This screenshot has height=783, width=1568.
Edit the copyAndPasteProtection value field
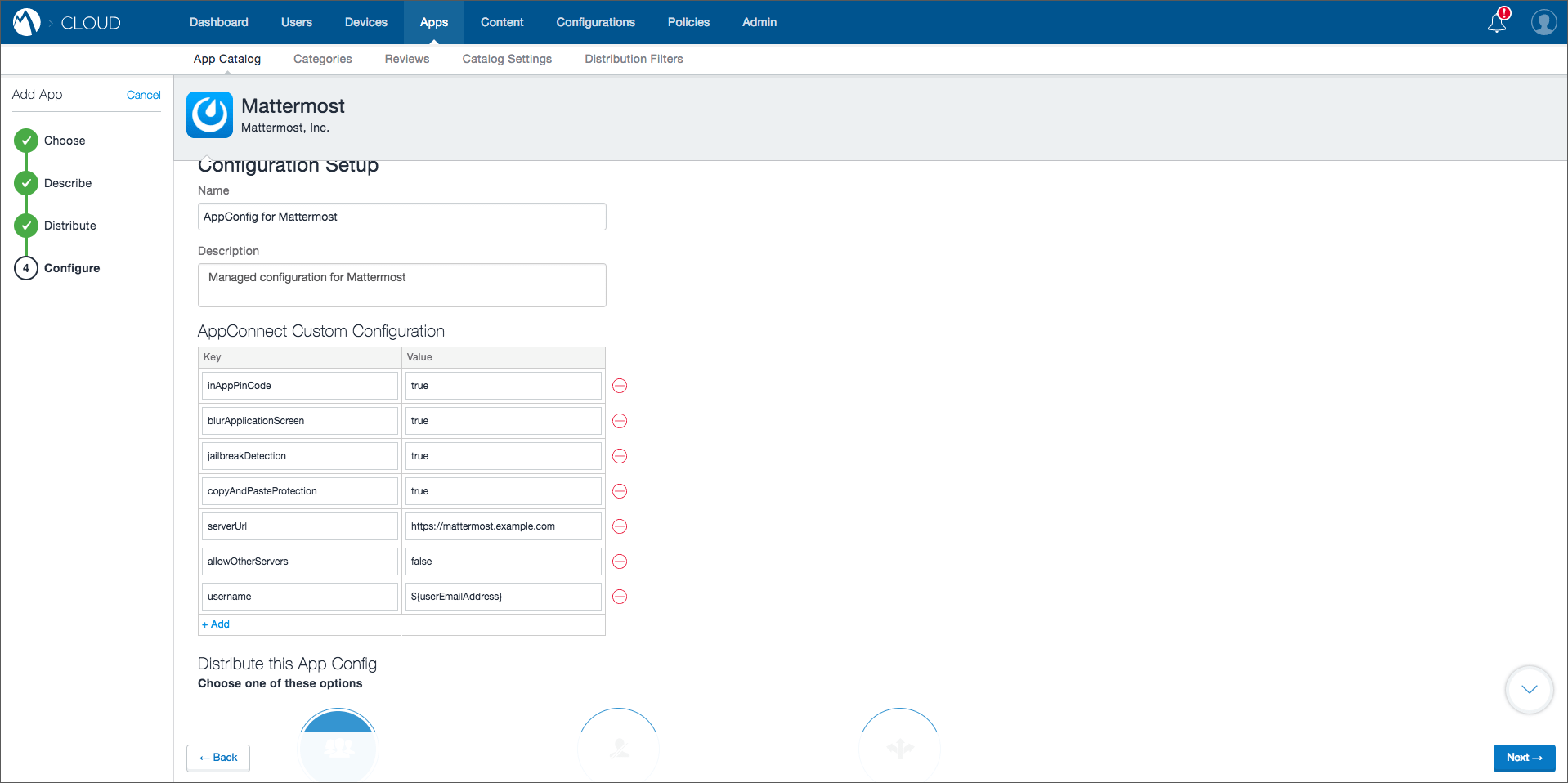[504, 491]
